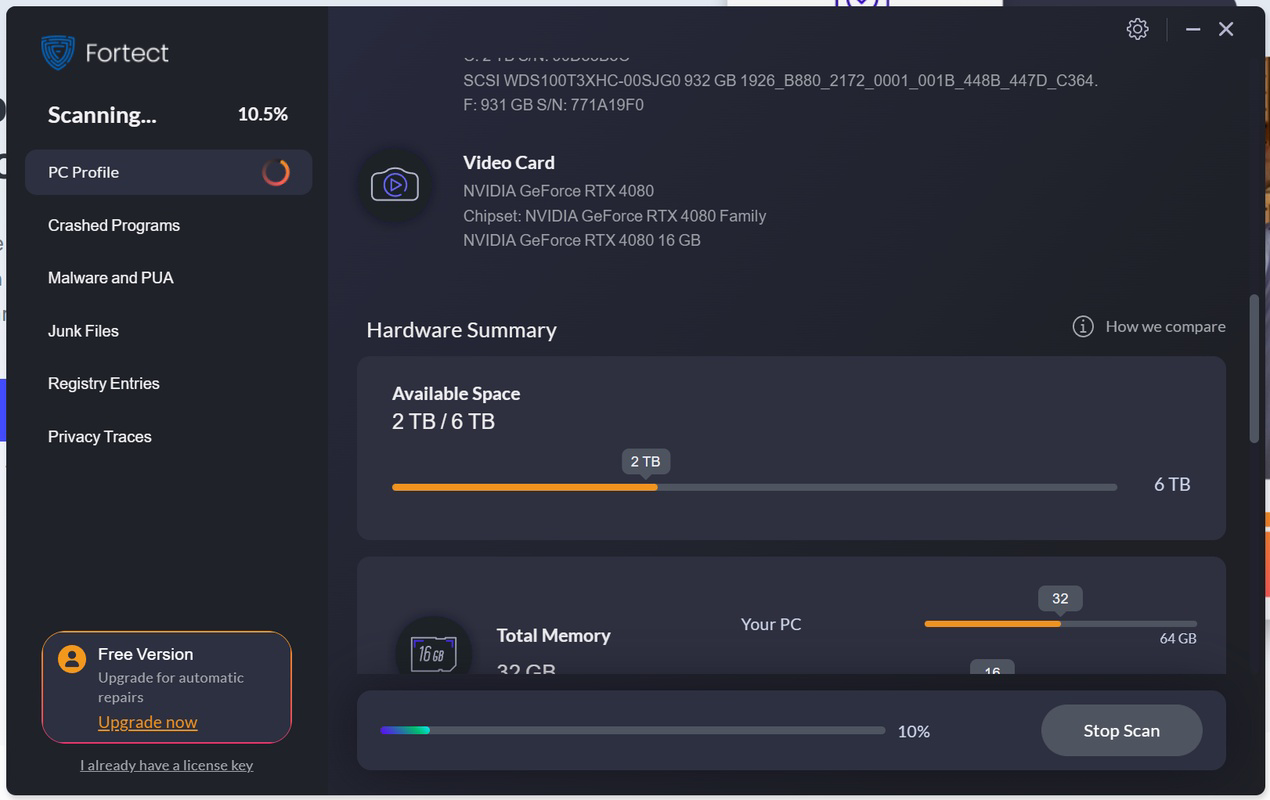1270x800 pixels.
Task: Click the PC Profile loading spinner
Action: pyautogui.click(x=276, y=172)
